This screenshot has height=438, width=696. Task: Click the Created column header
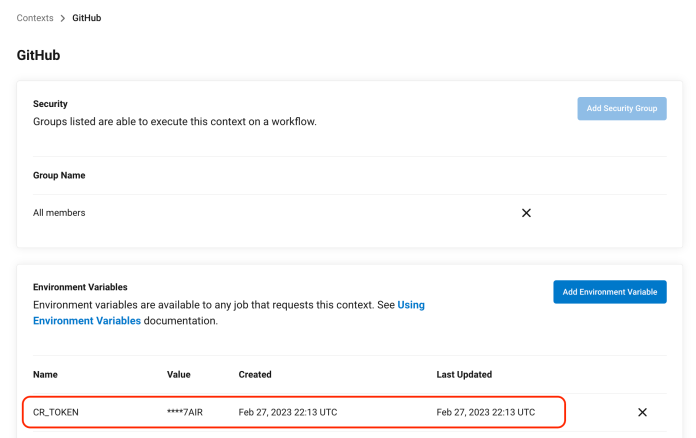coord(255,374)
